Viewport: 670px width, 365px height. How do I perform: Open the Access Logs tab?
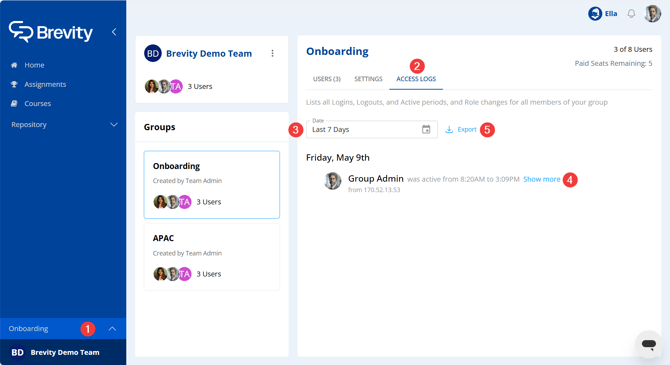[416, 79]
